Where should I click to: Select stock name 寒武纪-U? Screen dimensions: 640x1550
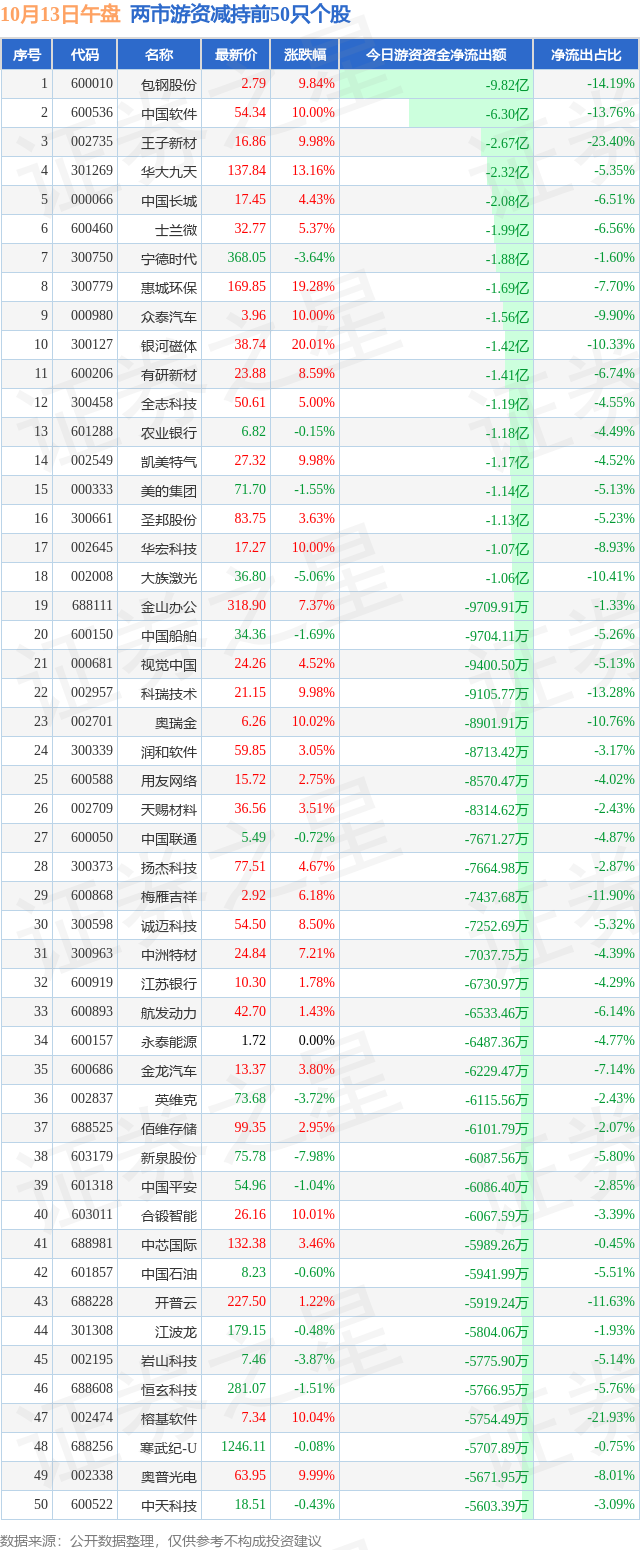point(167,1447)
